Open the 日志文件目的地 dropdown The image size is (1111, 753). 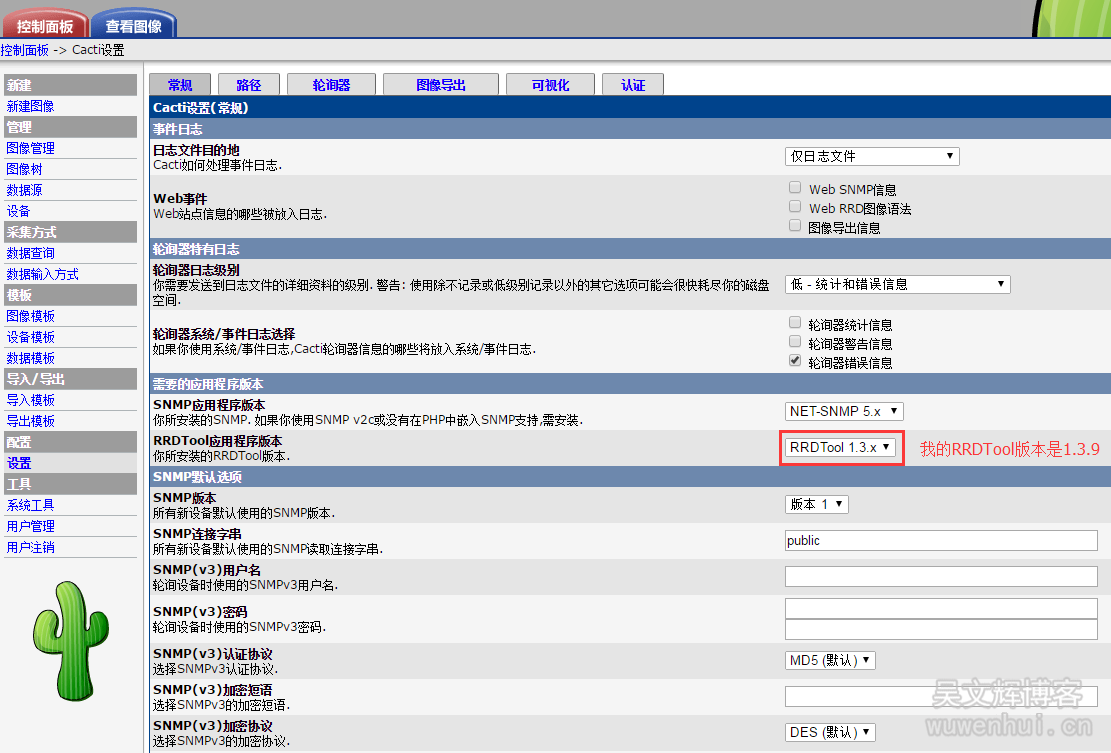tap(872, 156)
